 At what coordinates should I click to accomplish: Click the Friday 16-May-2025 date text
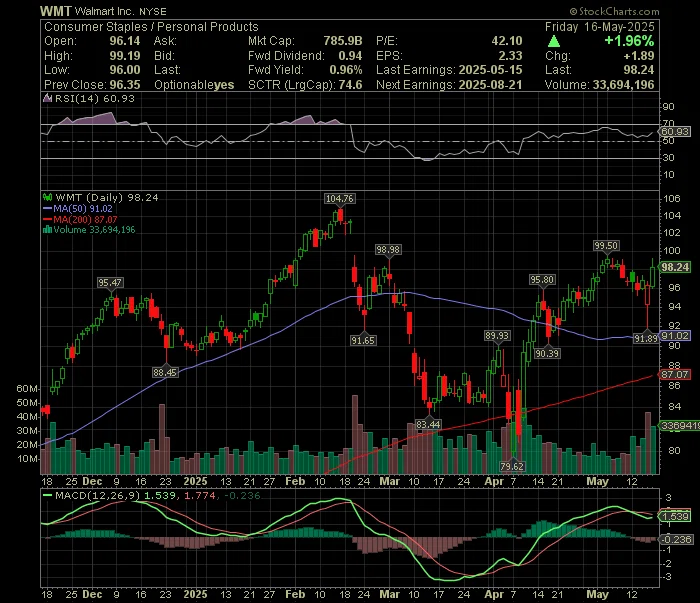coord(600,27)
